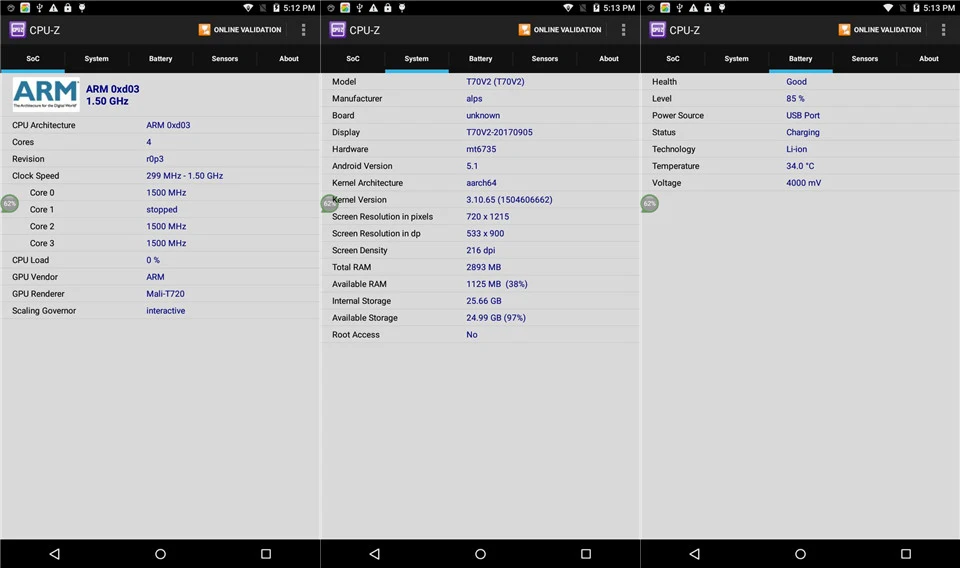Select Scaling Governor value 'interactive'

(165, 310)
